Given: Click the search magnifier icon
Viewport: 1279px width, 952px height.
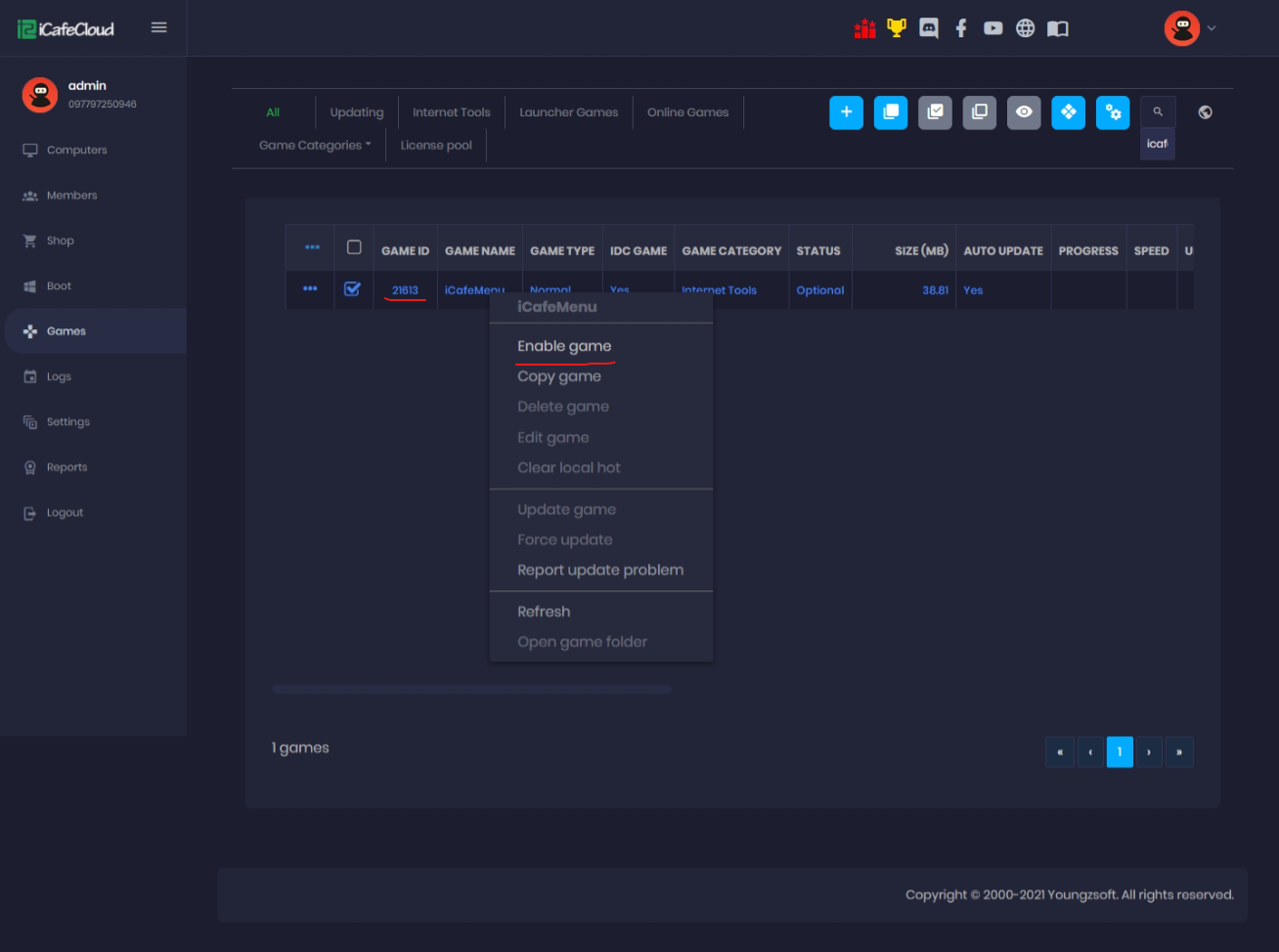Looking at the screenshot, I should [x=1158, y=111].
